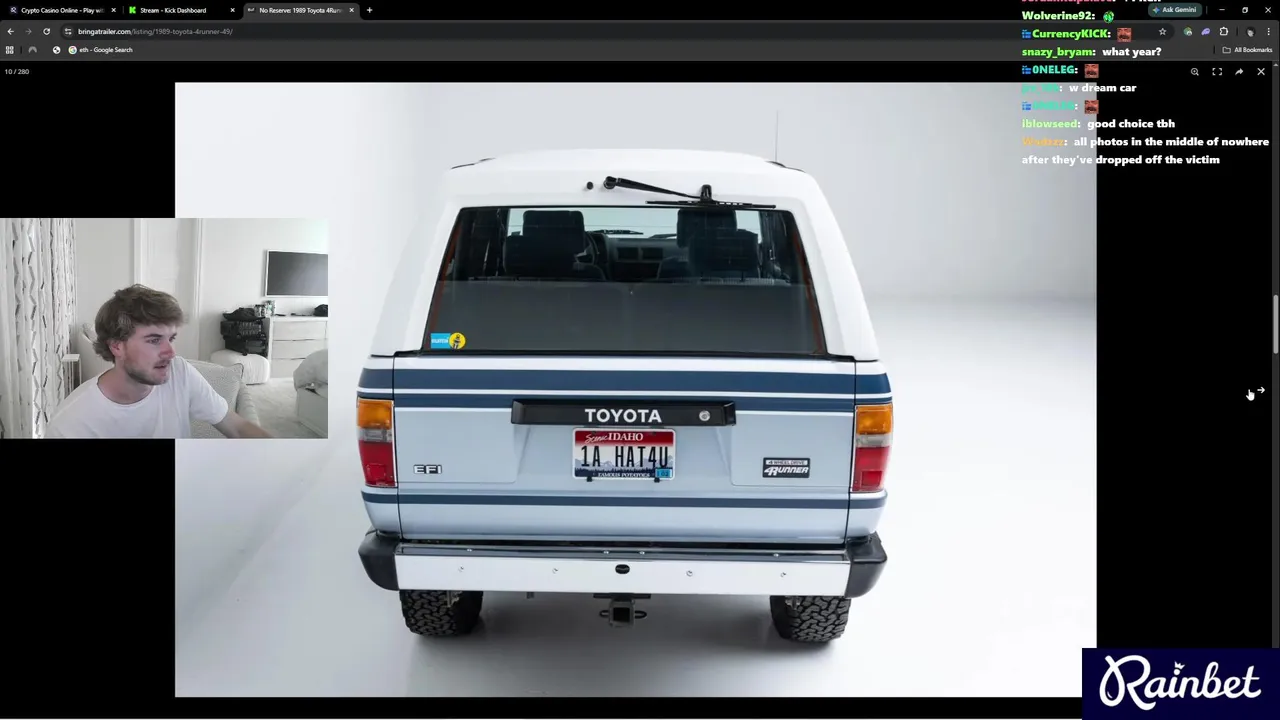View site information icon in address bar
The height and width of the screenshot is (720, 1280).
pyautogui.click(x=68, y=31)
